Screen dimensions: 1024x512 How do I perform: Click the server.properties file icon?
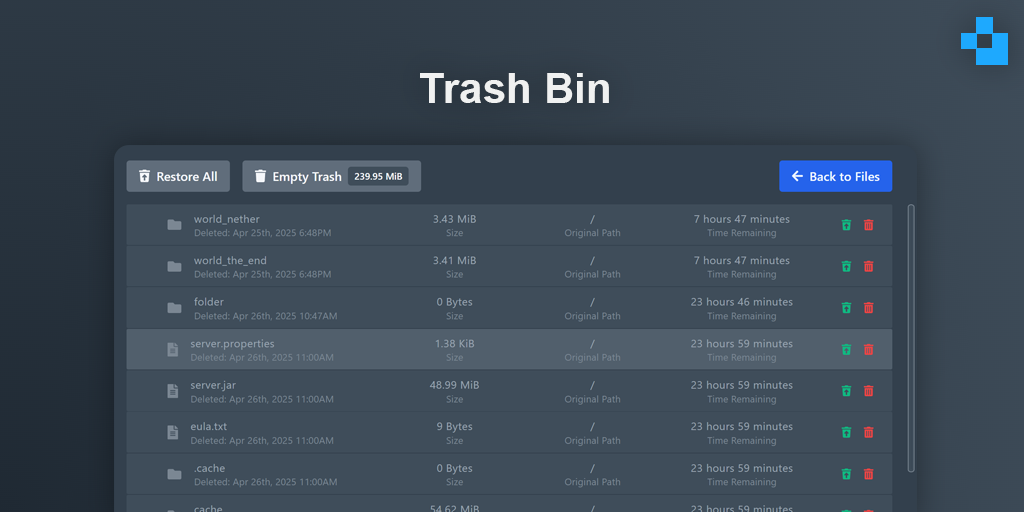click(172, 349)
